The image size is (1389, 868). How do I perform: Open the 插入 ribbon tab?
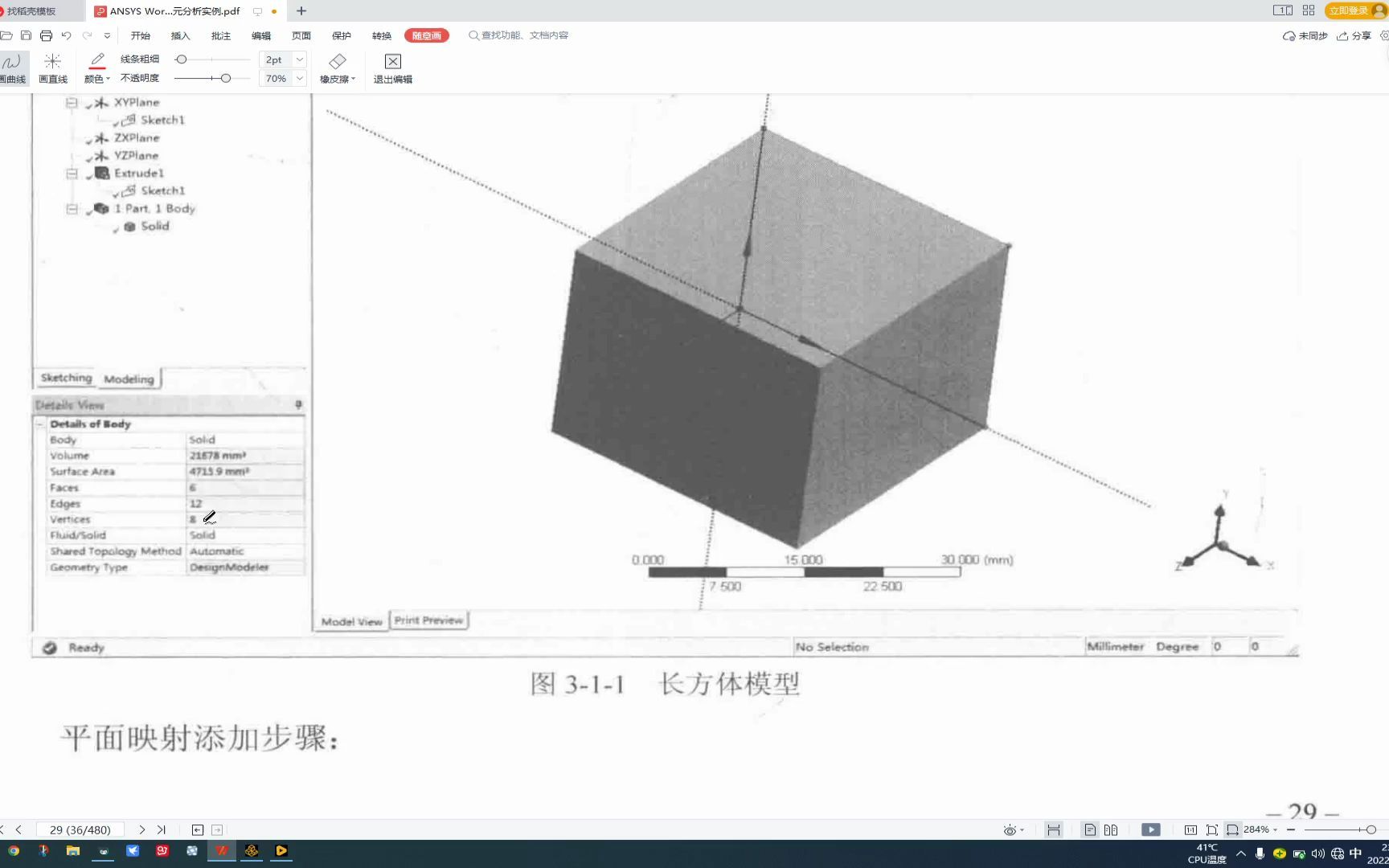pyautogui.click(x=180, y=35)
